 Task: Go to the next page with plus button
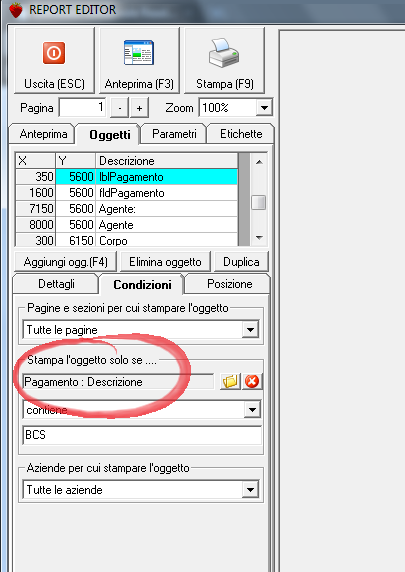[139, 108]
